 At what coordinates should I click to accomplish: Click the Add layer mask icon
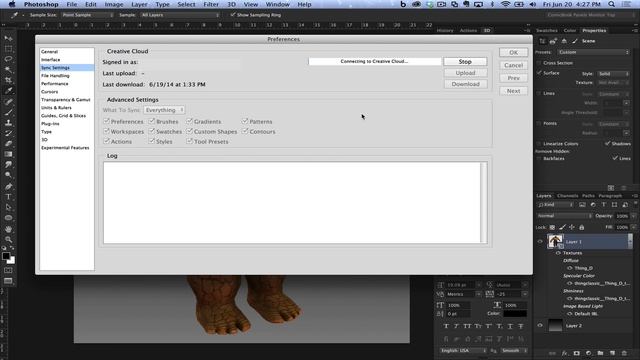(576, 353)
